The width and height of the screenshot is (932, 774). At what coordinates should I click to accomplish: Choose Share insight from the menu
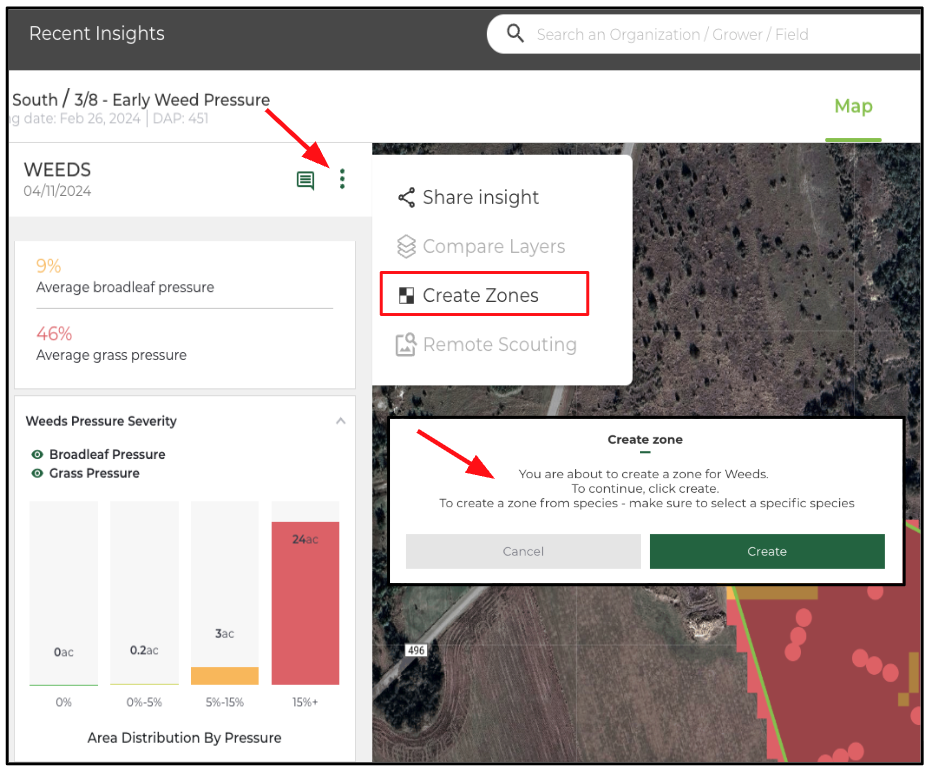[480, 198]
